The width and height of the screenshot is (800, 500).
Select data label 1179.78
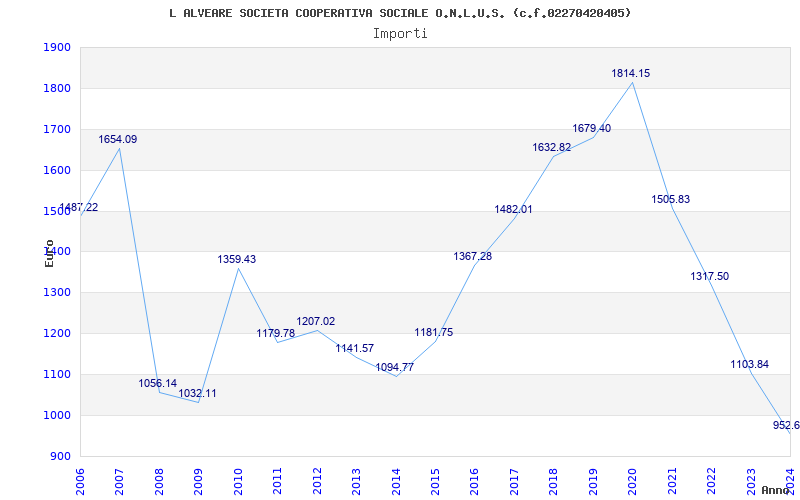[276, 333]
